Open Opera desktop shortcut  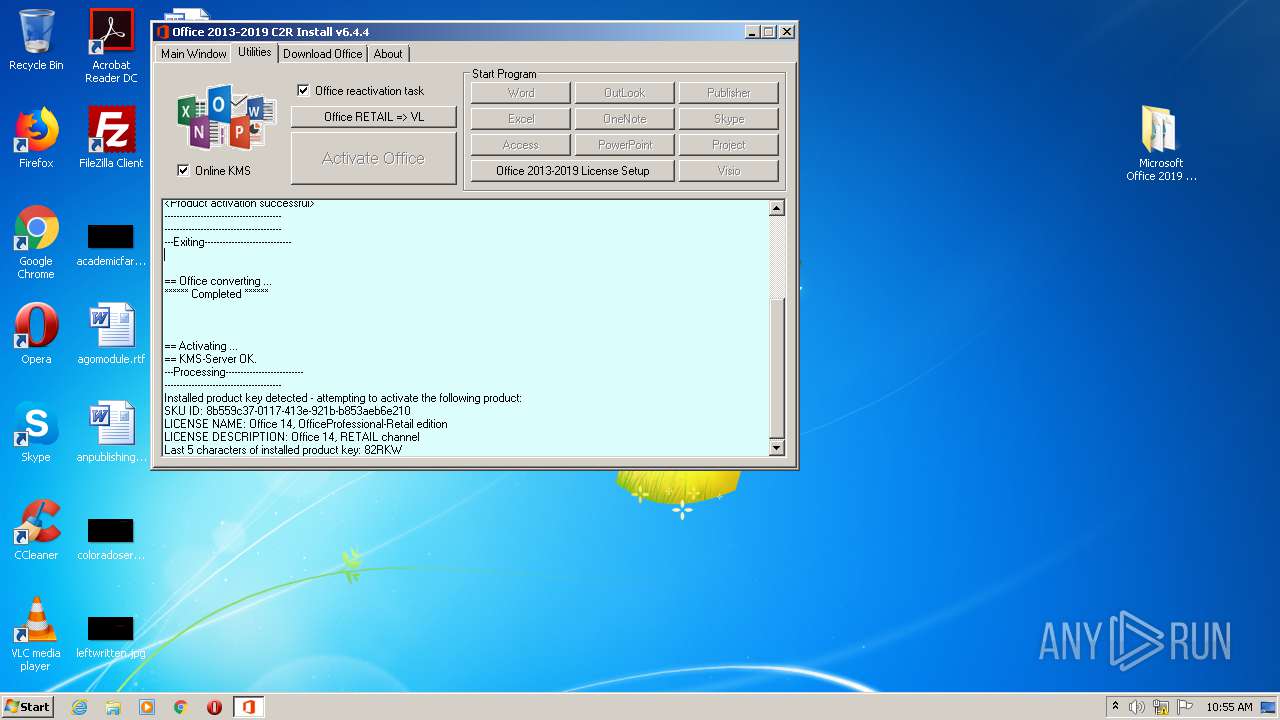point(36,334)
